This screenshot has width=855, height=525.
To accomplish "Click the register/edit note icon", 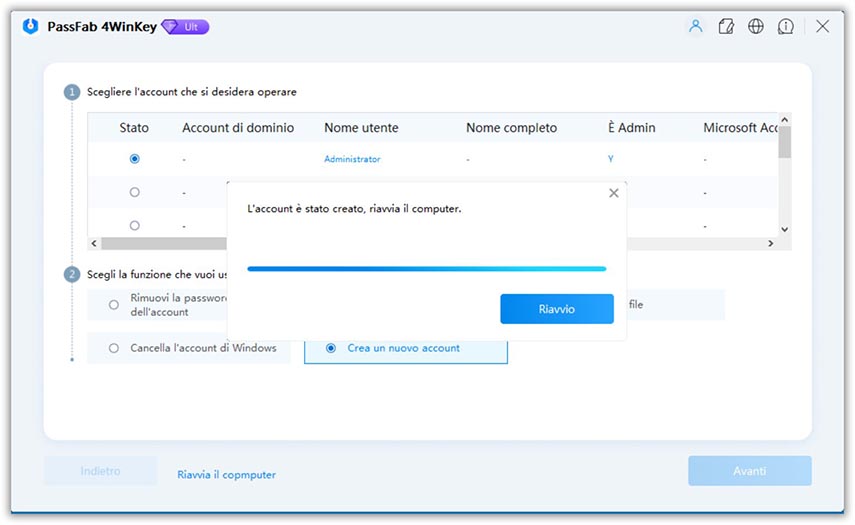I will pyautogui.click(x=726, y=27).
